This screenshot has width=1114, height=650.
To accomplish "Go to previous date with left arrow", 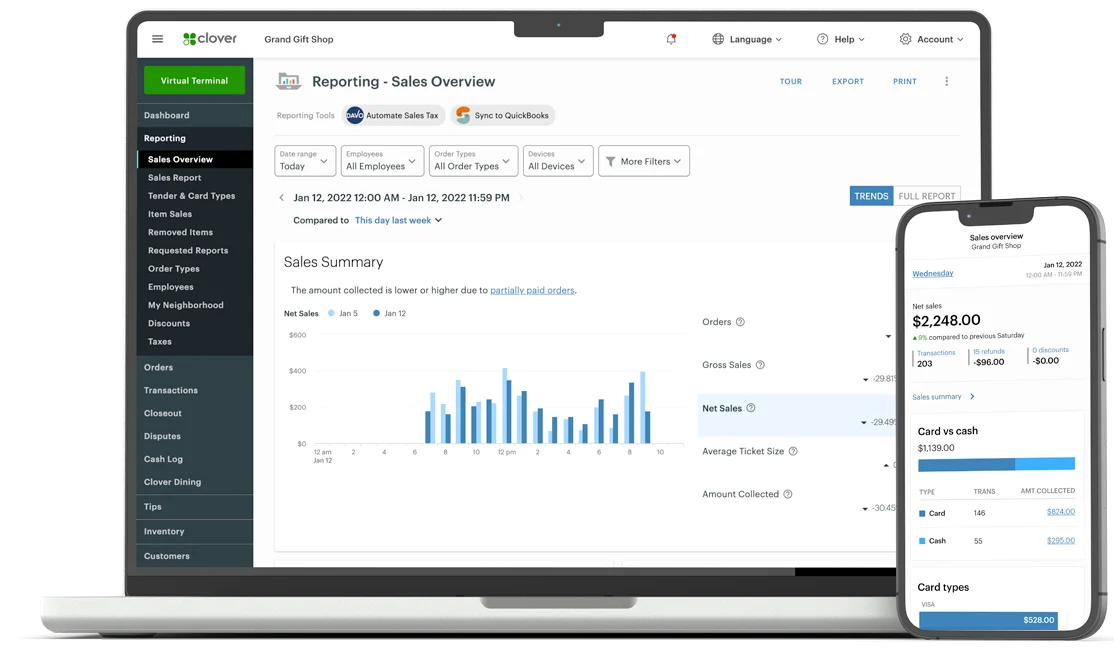I will coord(281,198).
